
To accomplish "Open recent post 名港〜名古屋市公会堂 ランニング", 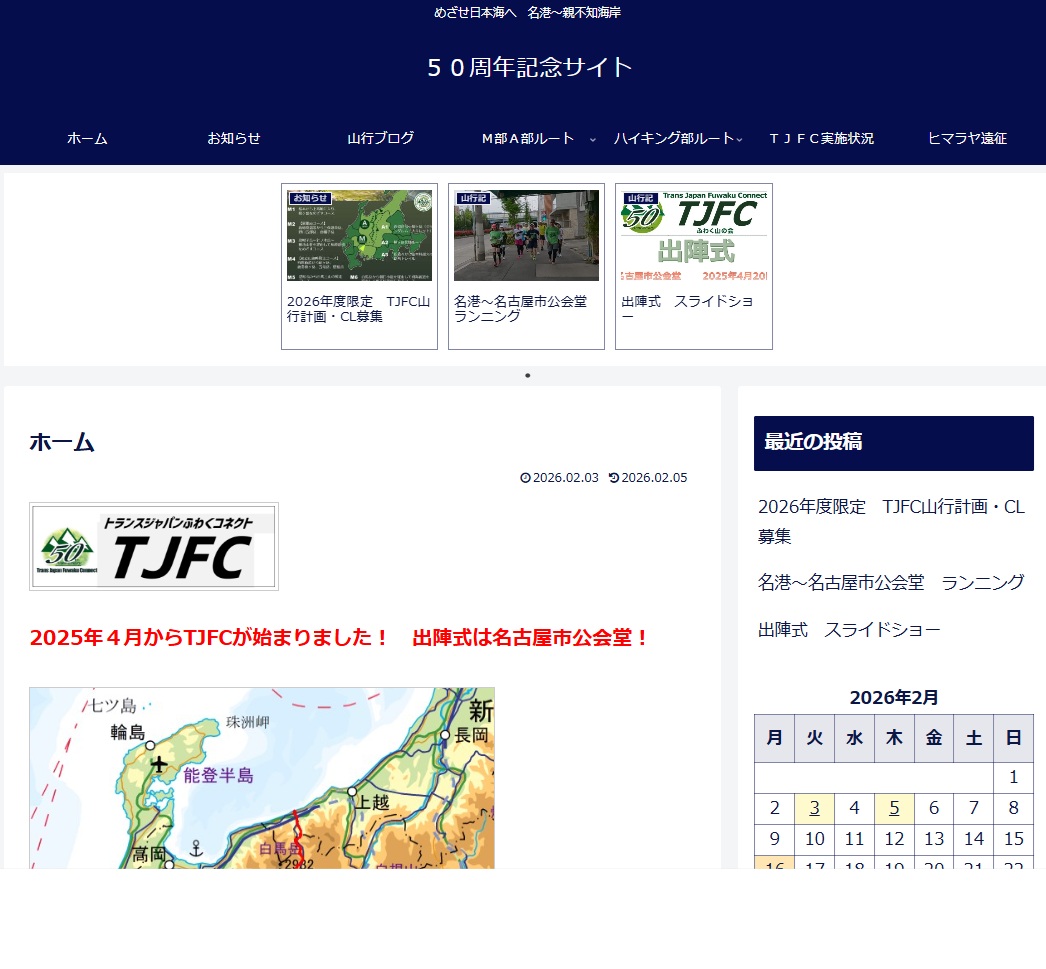I will (891, 582).
